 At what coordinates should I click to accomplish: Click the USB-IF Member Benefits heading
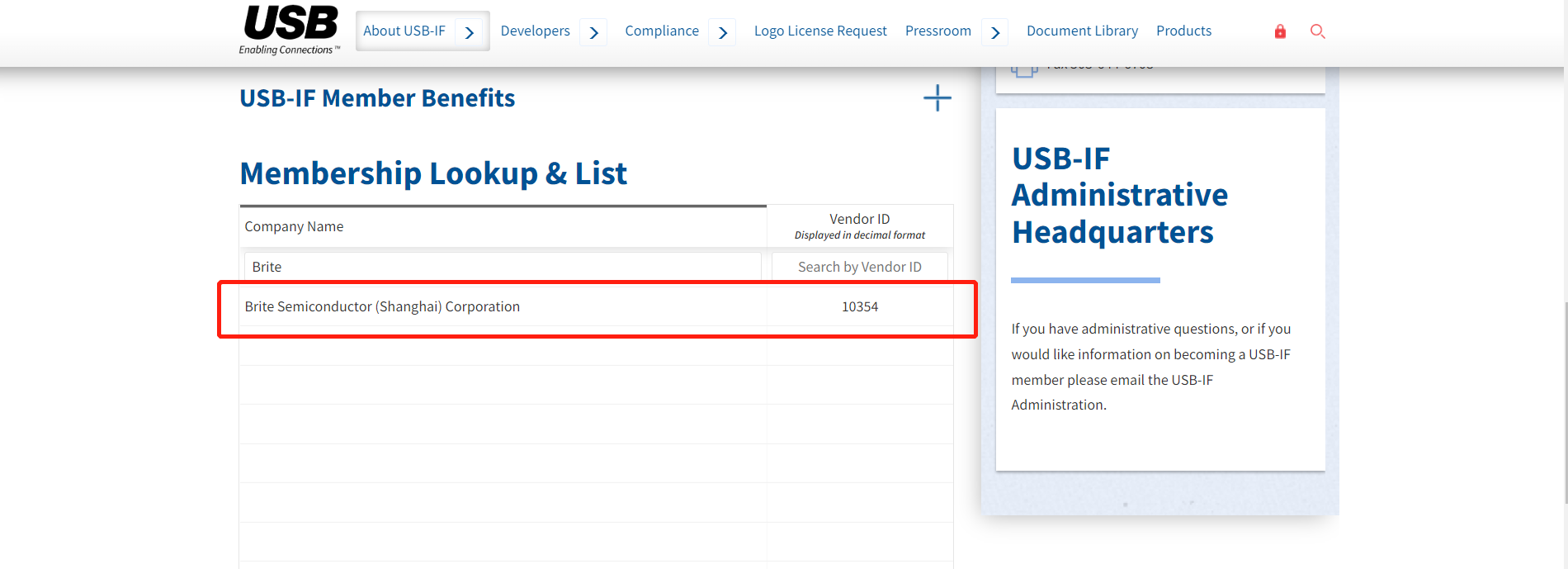click(x=377, y=98)
